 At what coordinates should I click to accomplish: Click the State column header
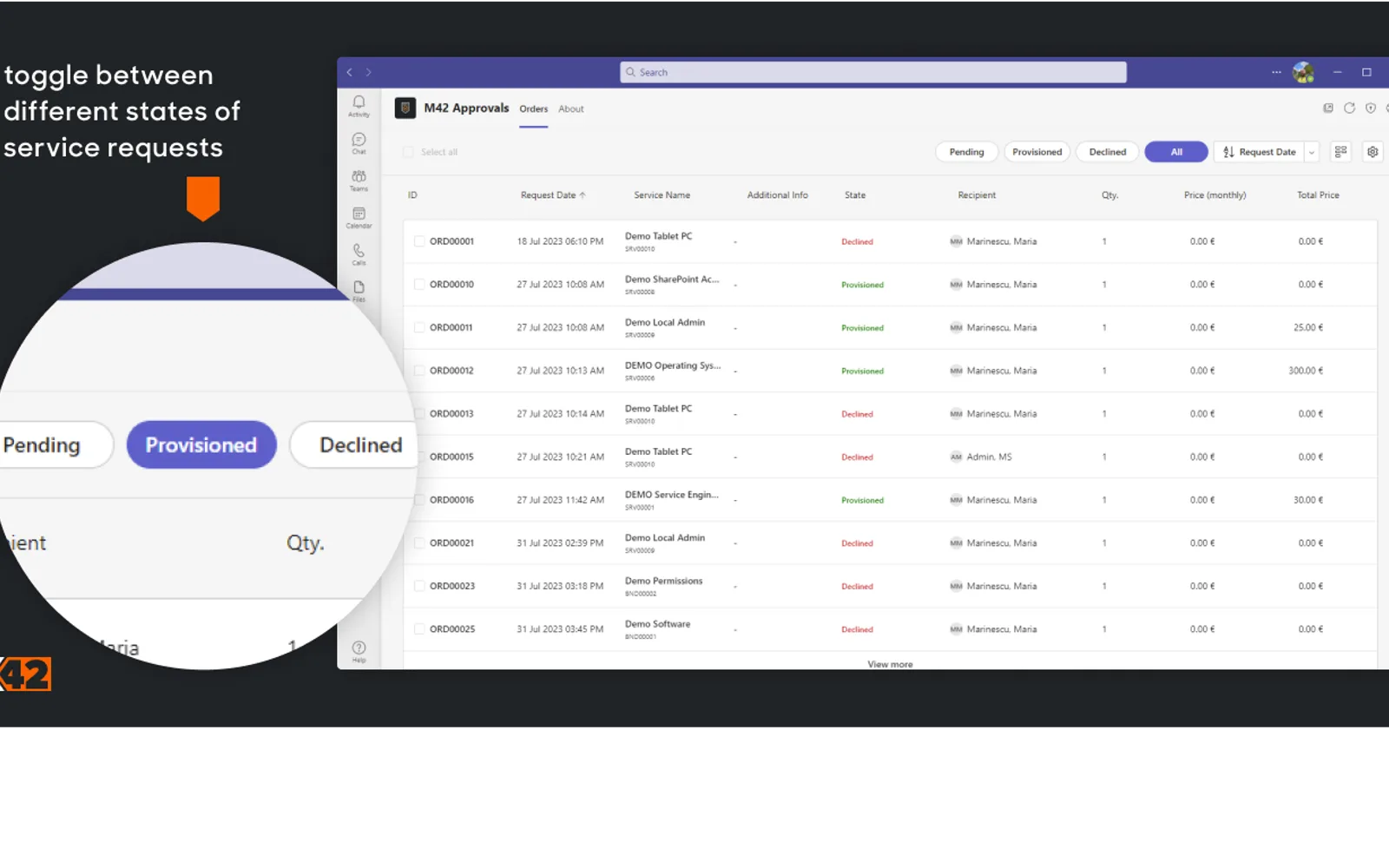point(855,195)
